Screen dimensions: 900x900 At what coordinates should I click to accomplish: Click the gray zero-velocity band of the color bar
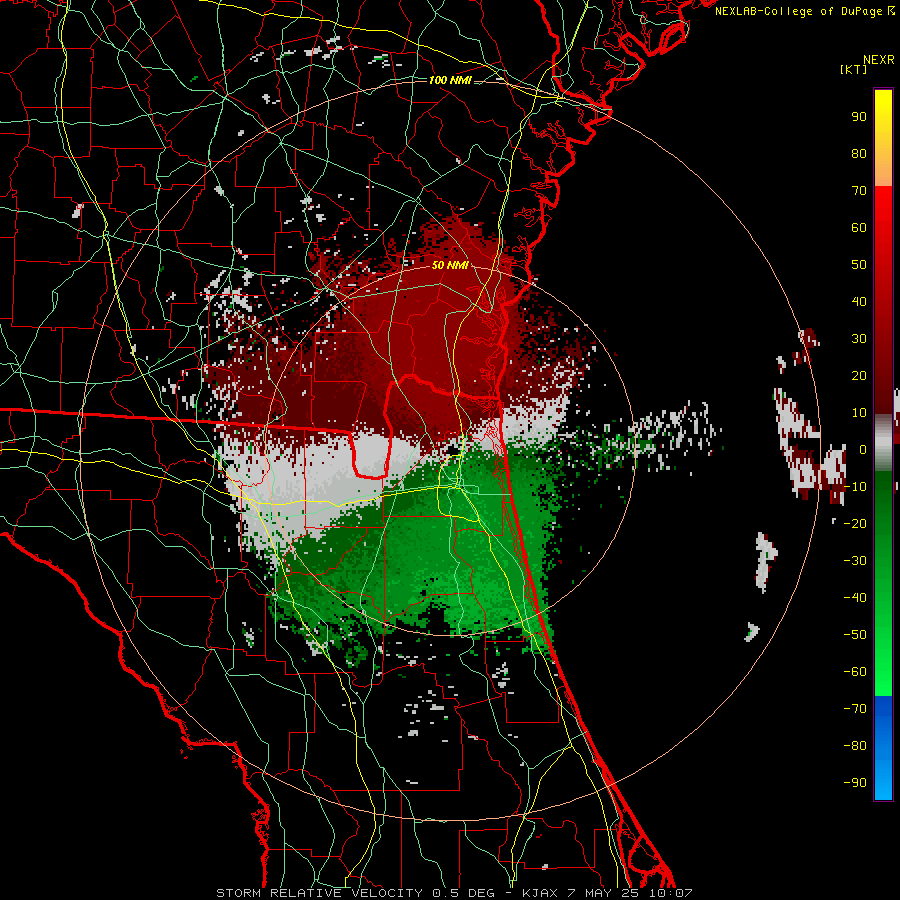tap(883, 443)
